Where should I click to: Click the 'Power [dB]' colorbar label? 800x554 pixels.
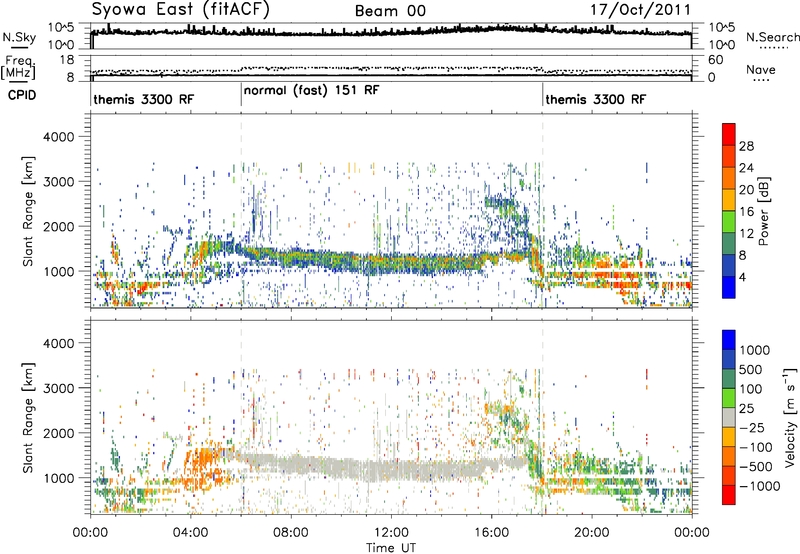(x=763, y=211)
